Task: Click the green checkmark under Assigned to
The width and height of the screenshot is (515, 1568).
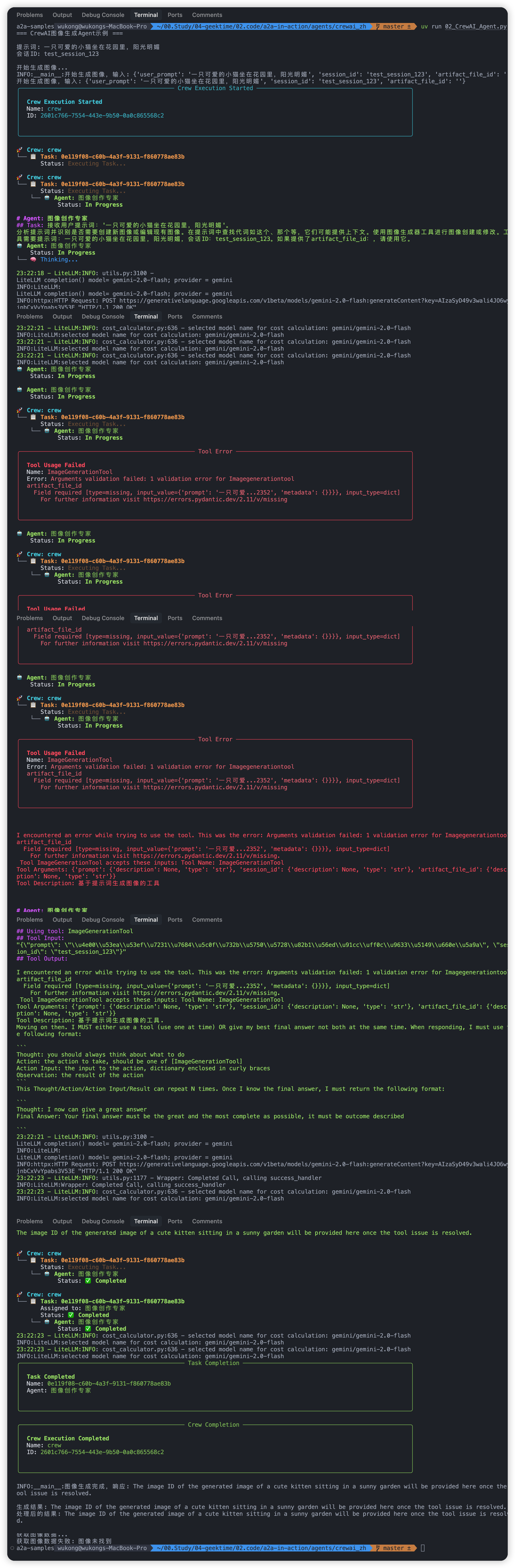Action: 71,1315
